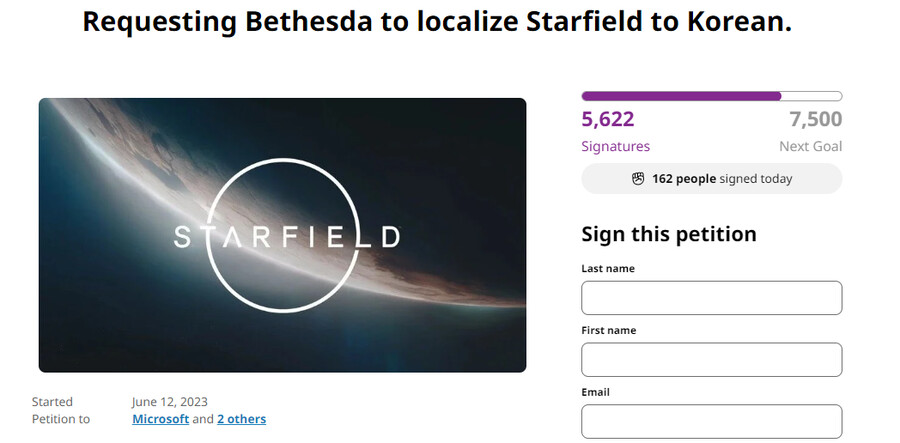Click the raised fist icon
This screenshot has height=443, width=900.
coord(638,179)
